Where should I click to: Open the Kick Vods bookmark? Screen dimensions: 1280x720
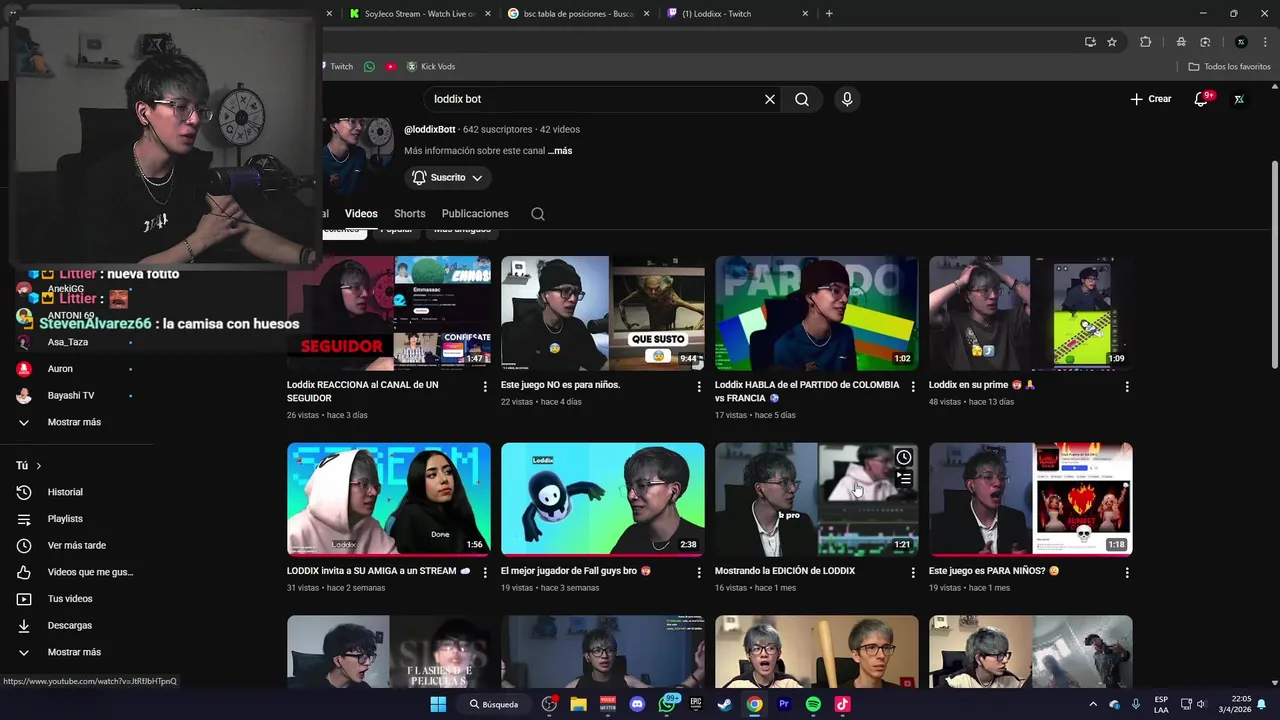point(430,66)
